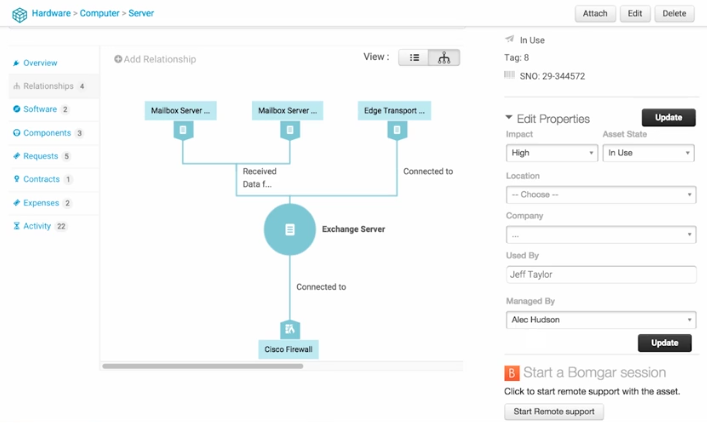The height and width of the screenshot is (423, 707).
Task: Click the Exchange Server label
Action: click(354, 229)
